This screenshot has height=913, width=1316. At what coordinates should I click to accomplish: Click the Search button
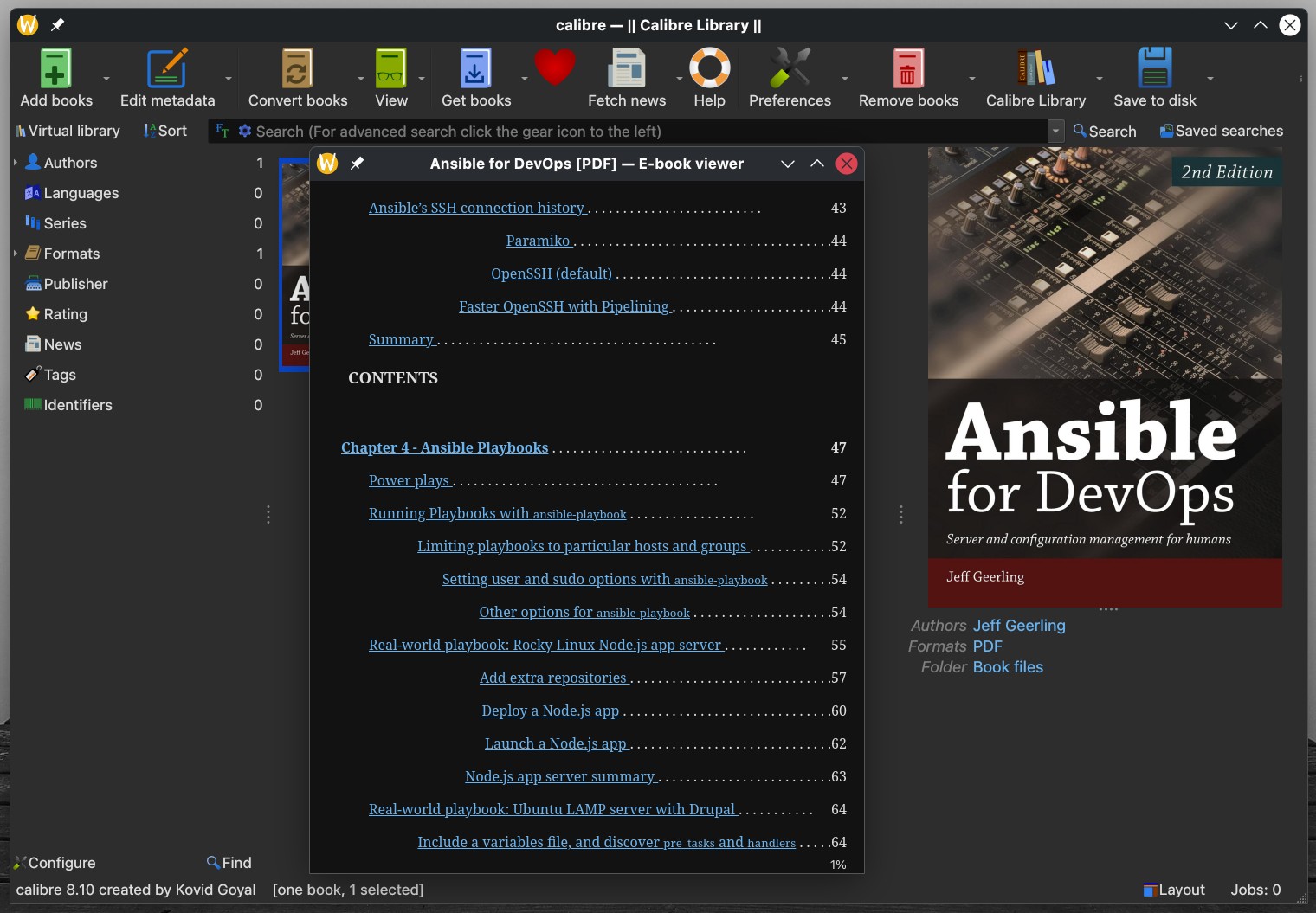click(x=1105, y=131)
